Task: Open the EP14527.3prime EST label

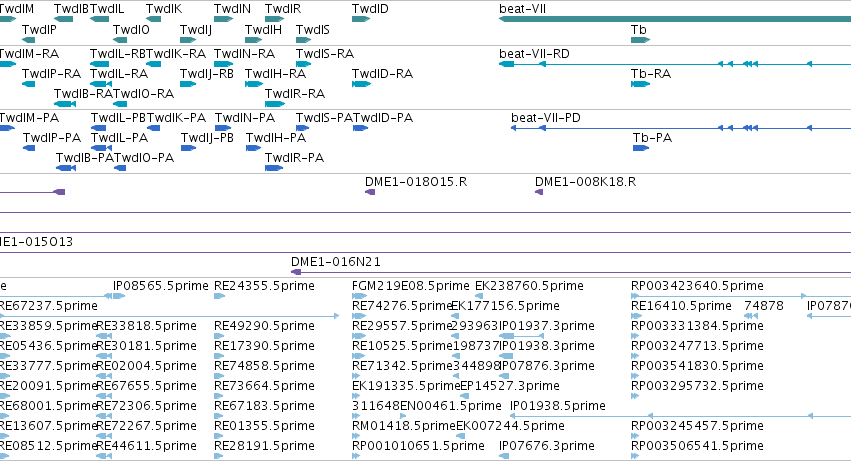Action: click(x=510, y=386)
